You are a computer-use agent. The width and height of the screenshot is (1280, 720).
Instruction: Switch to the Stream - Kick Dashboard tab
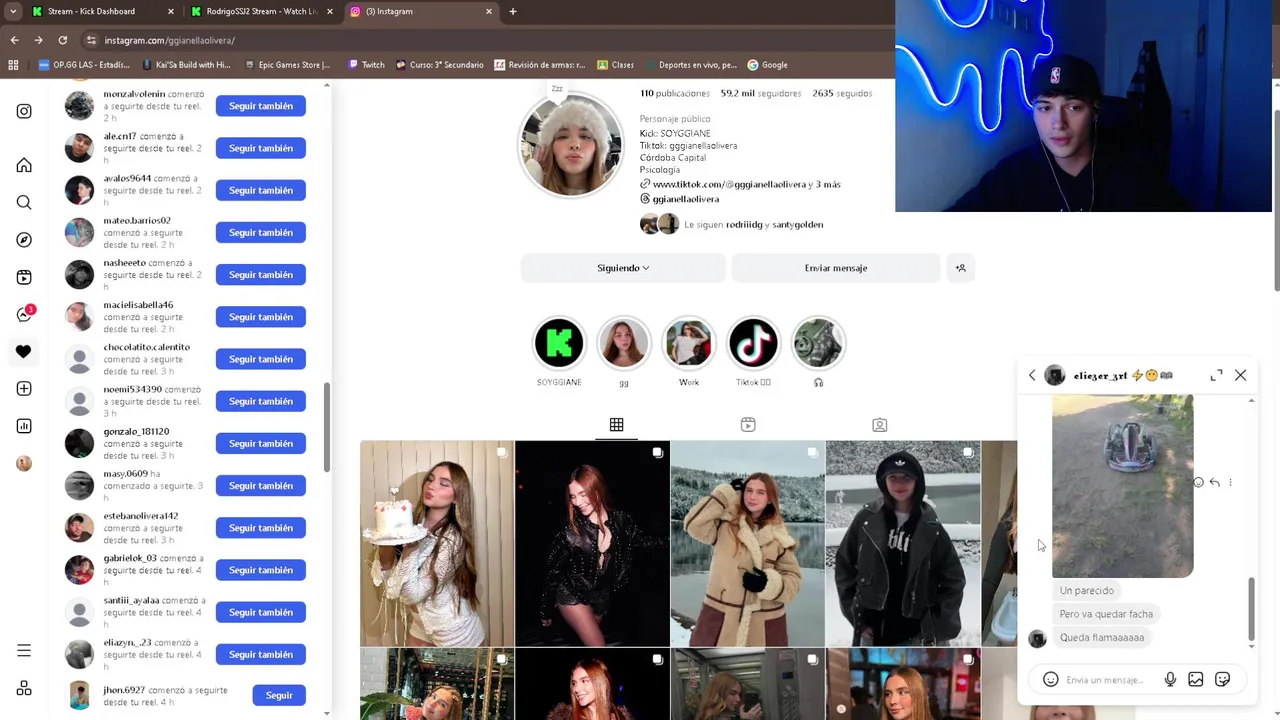[x=100, y=11]
